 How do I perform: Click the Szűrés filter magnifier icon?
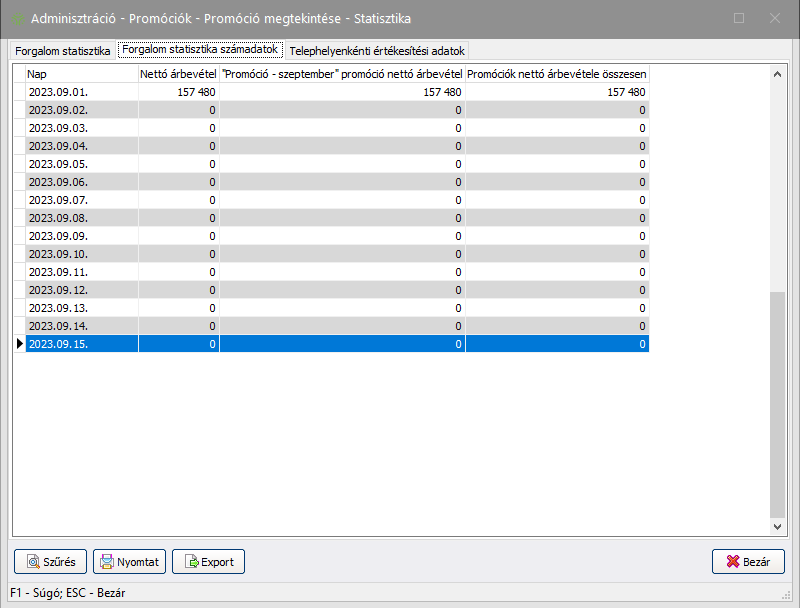33,562
